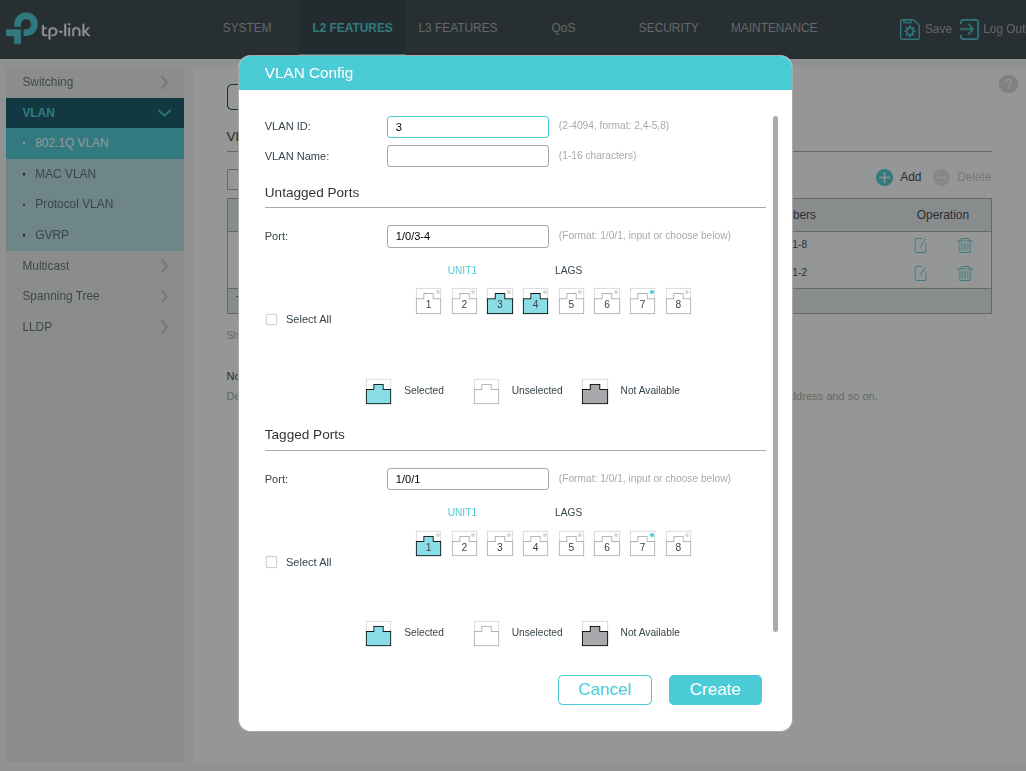1026x771 pixels.
Task: Deselect tagged port 1 icon
Action: point(429,544)
